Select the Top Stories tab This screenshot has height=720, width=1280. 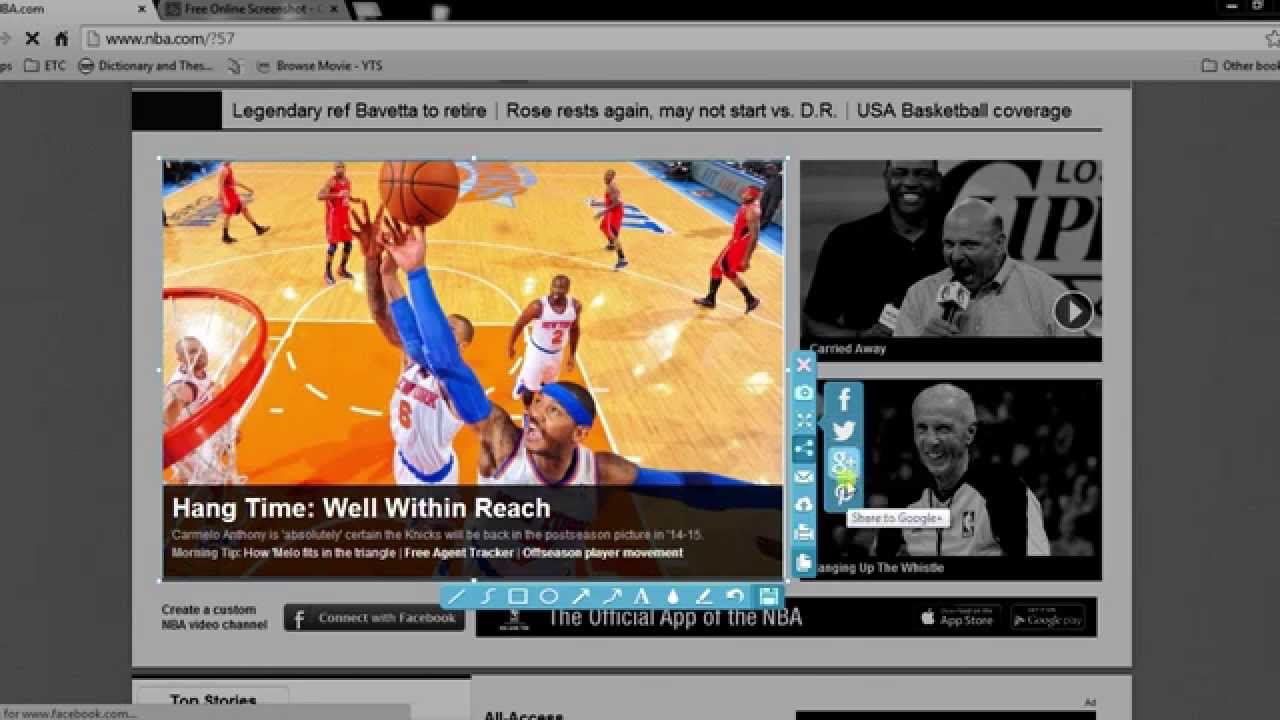212,700
